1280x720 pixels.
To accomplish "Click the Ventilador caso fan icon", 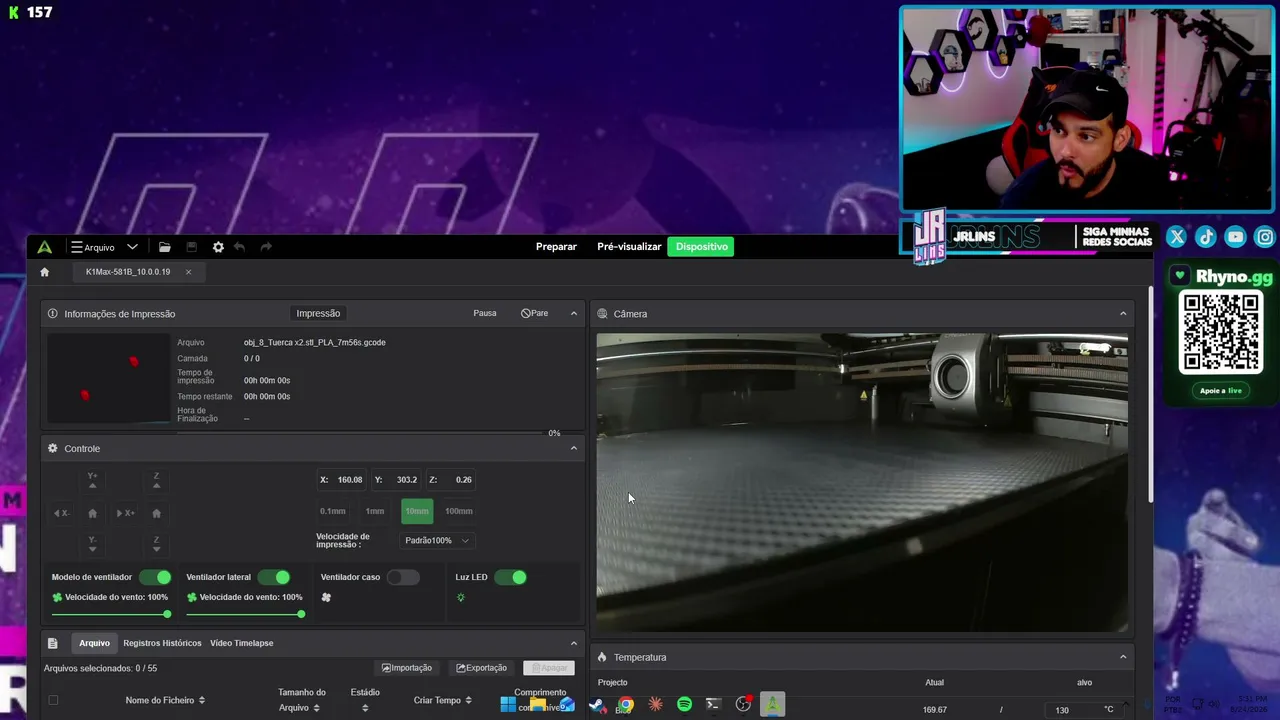I will [x=326, y=598].
